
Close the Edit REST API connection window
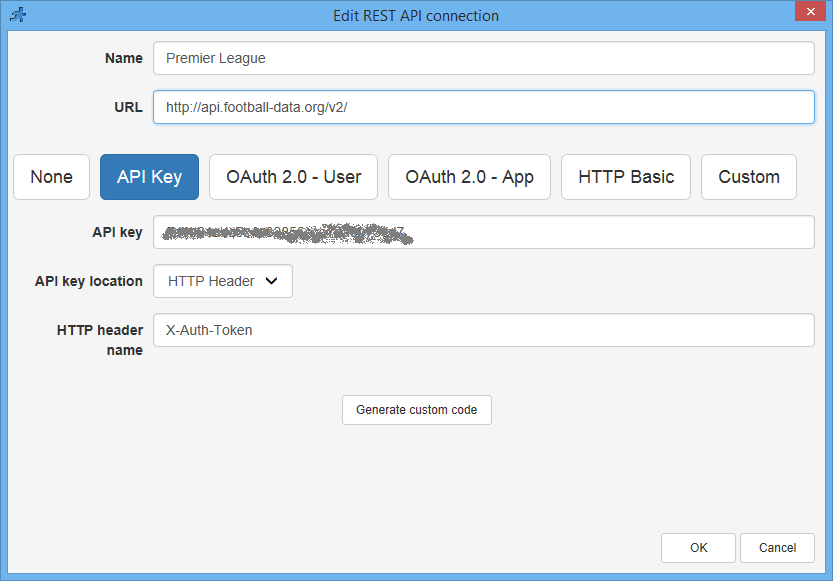(x=810, y=11)
